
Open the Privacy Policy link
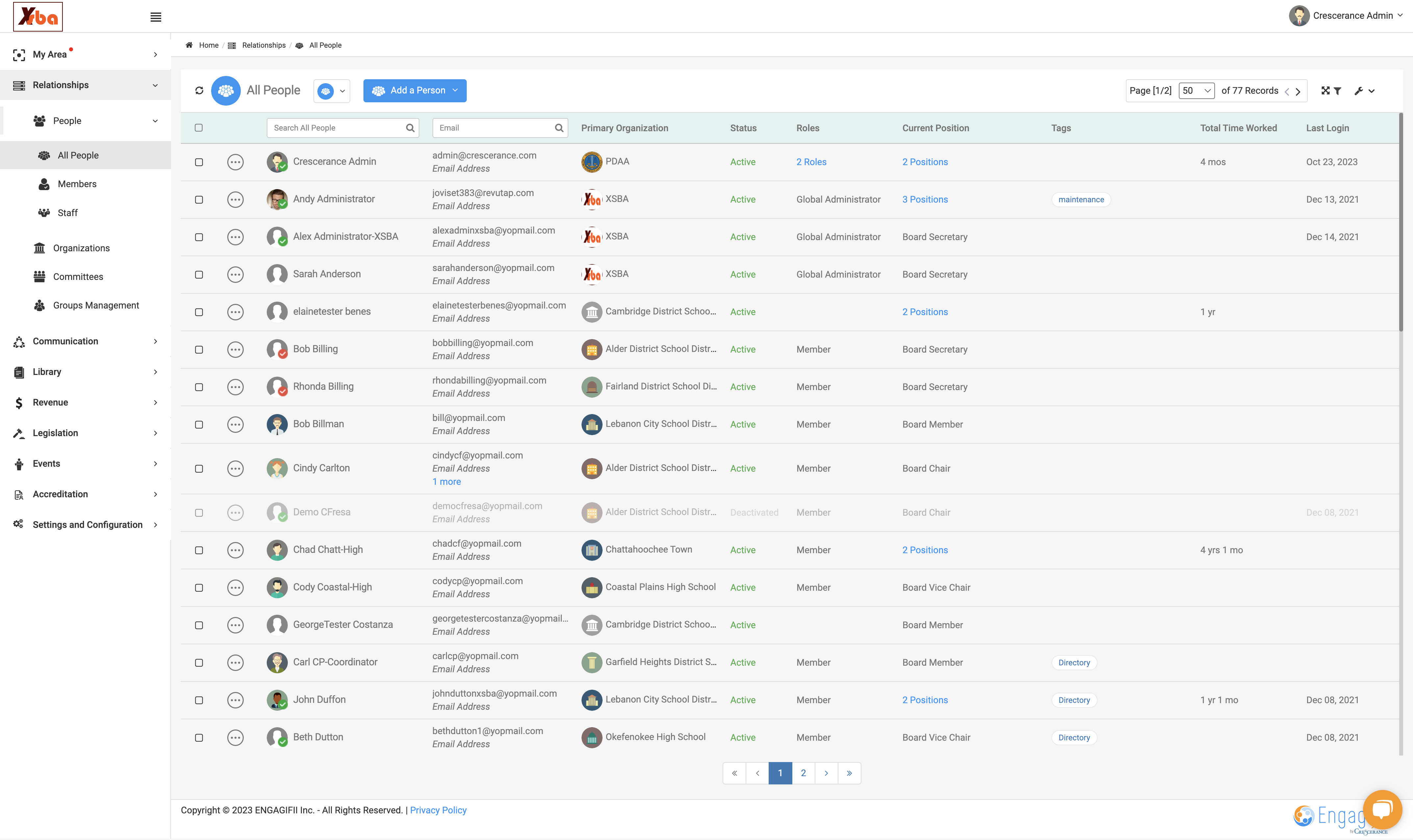tap(438, 811)
